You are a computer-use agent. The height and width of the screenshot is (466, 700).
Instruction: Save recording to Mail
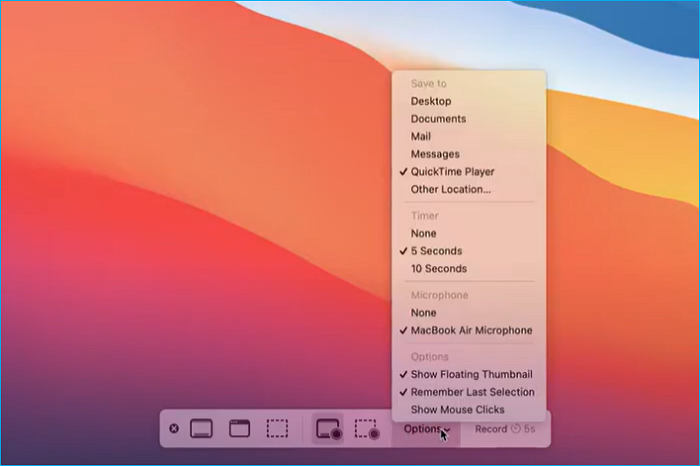pos(421,136)
